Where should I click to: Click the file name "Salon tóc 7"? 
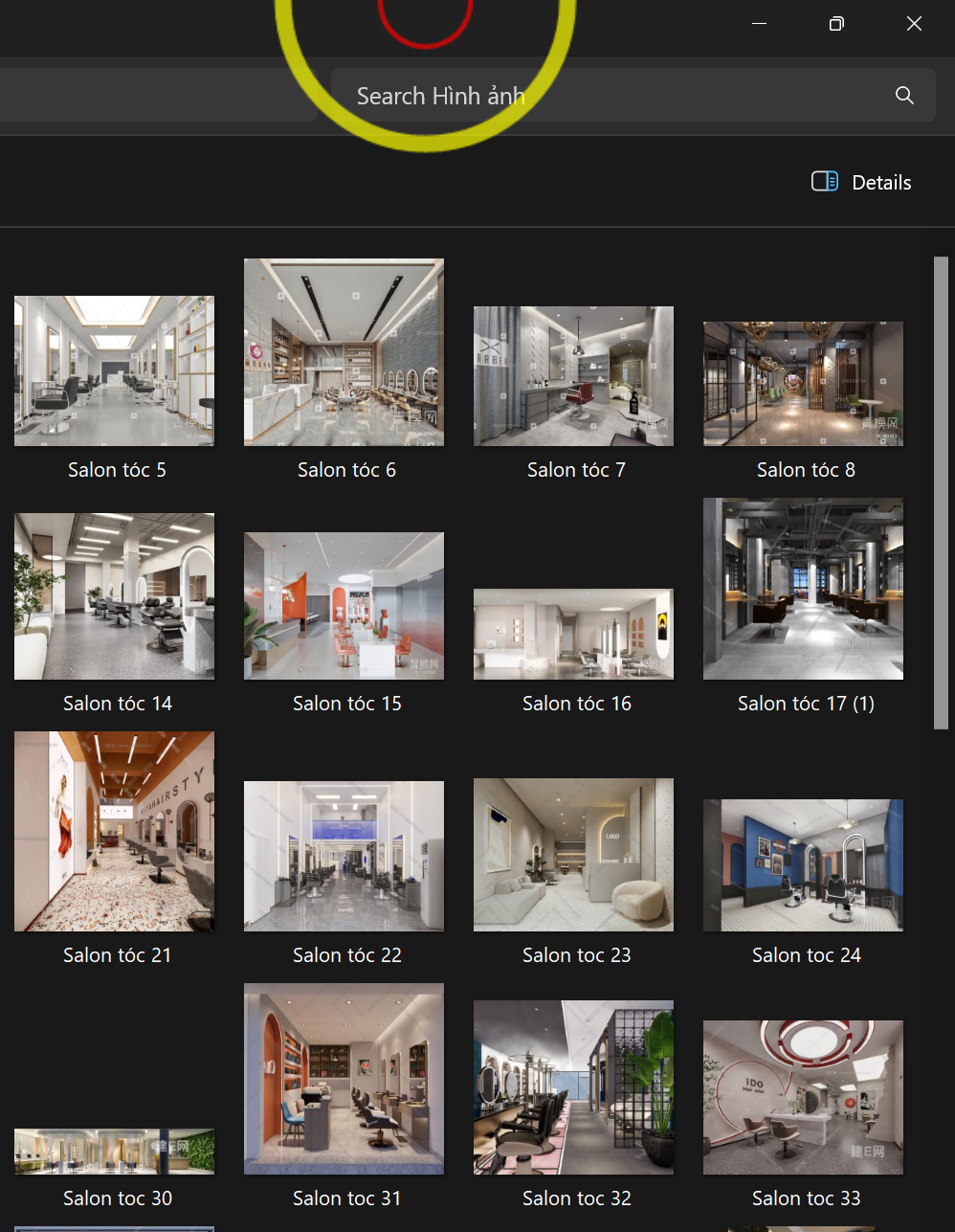tap(576, 470)
